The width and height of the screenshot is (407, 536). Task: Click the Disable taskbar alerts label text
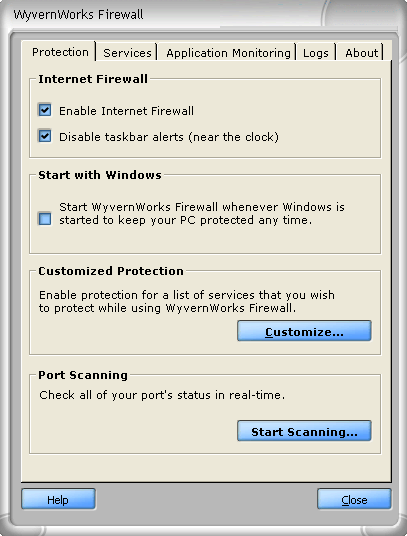pos(169,137)
